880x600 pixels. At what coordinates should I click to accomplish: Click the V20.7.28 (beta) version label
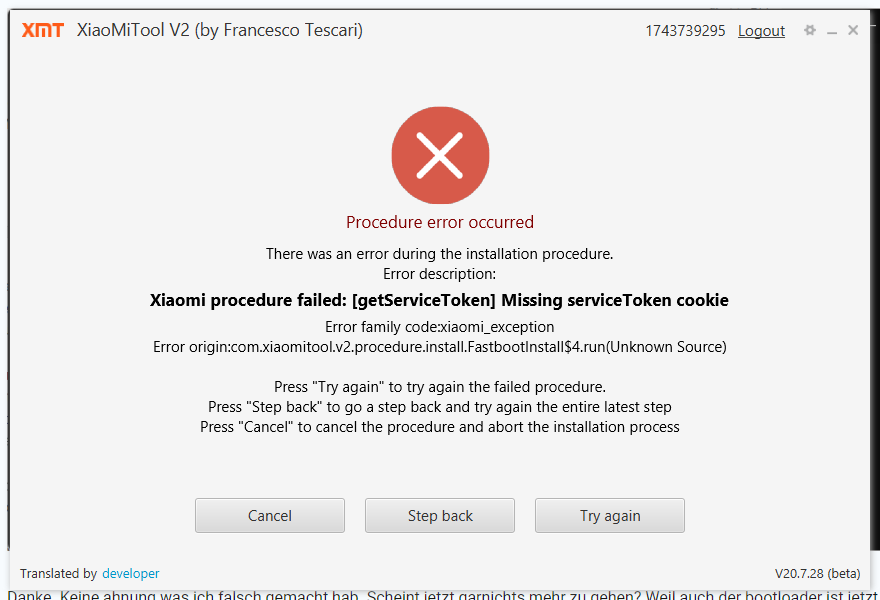[817, 573]
